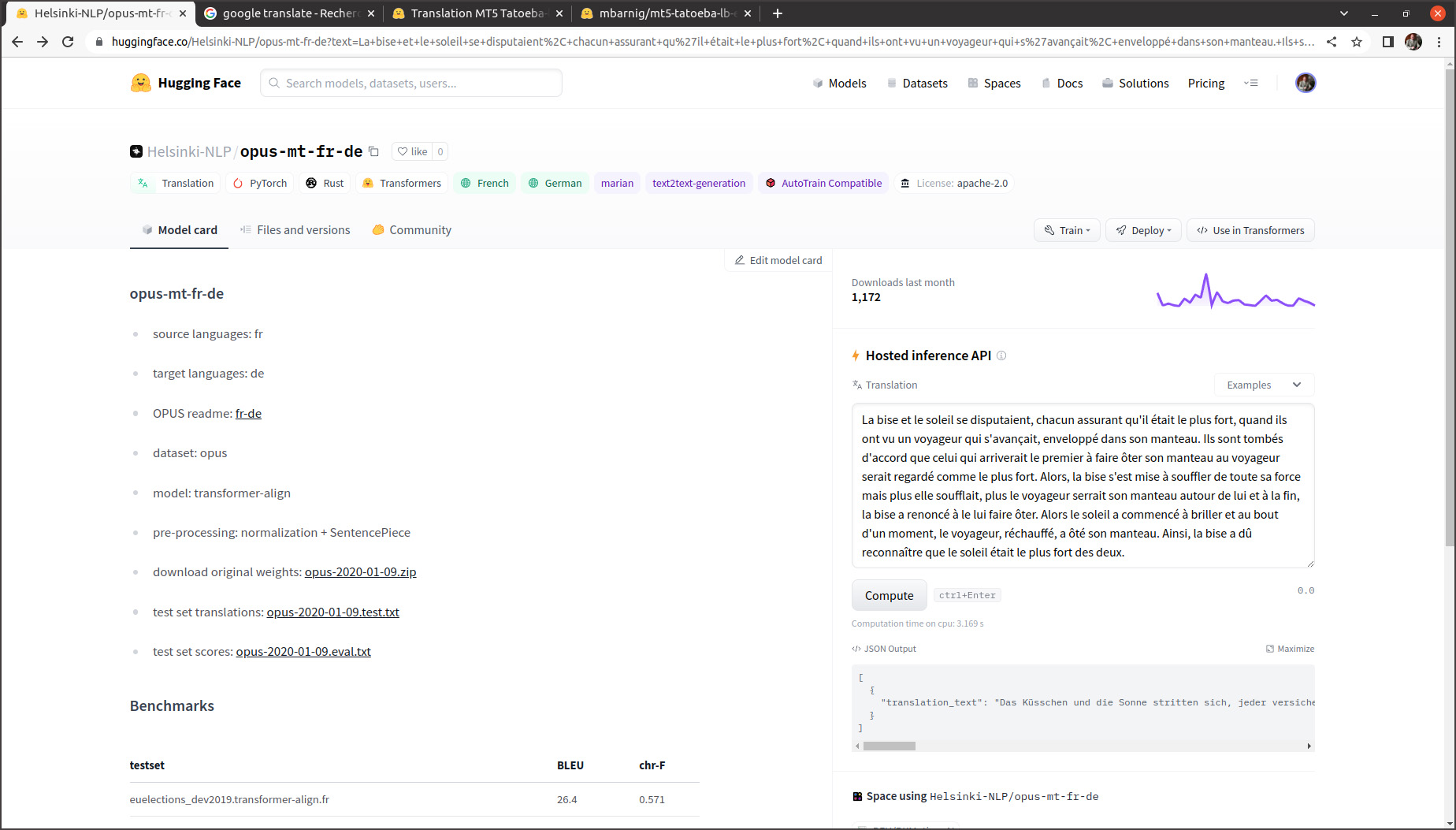Screen dimensions: 1456x830
Task: Open OPUS readme fr-de link
Action: 248,413
